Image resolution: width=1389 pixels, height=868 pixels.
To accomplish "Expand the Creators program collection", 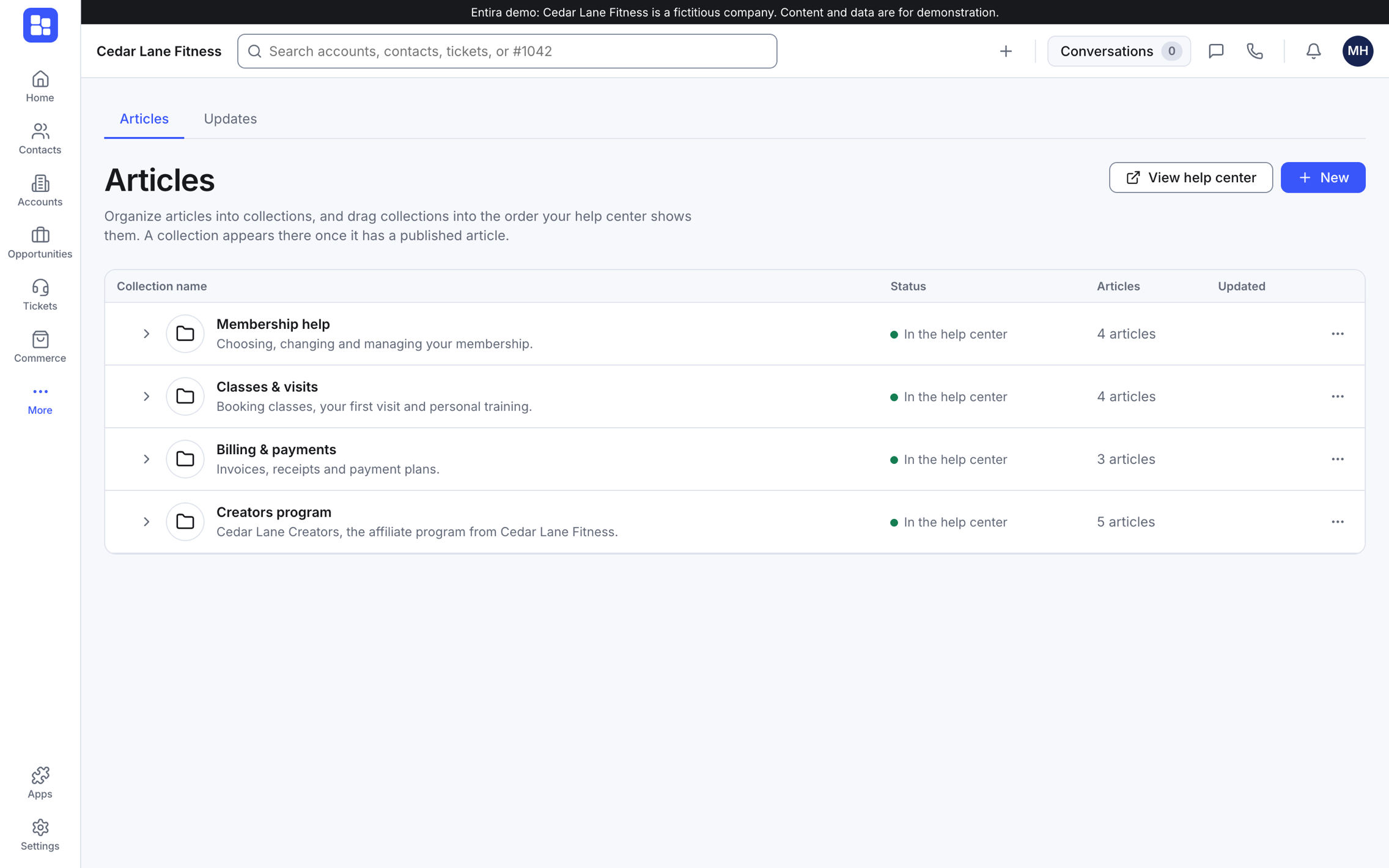I will (146, 522).
